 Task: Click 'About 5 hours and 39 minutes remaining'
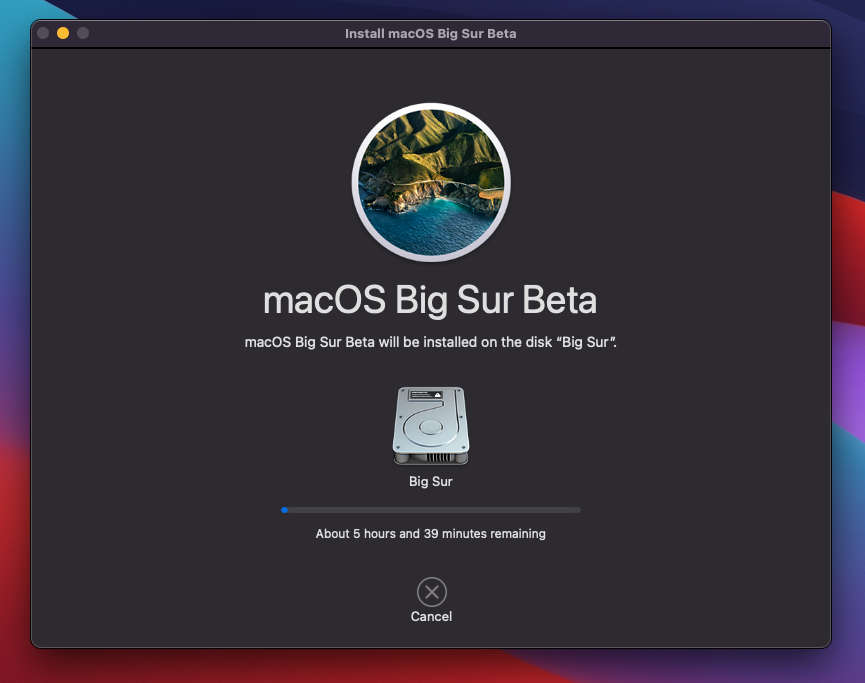(x=431, y=534)
